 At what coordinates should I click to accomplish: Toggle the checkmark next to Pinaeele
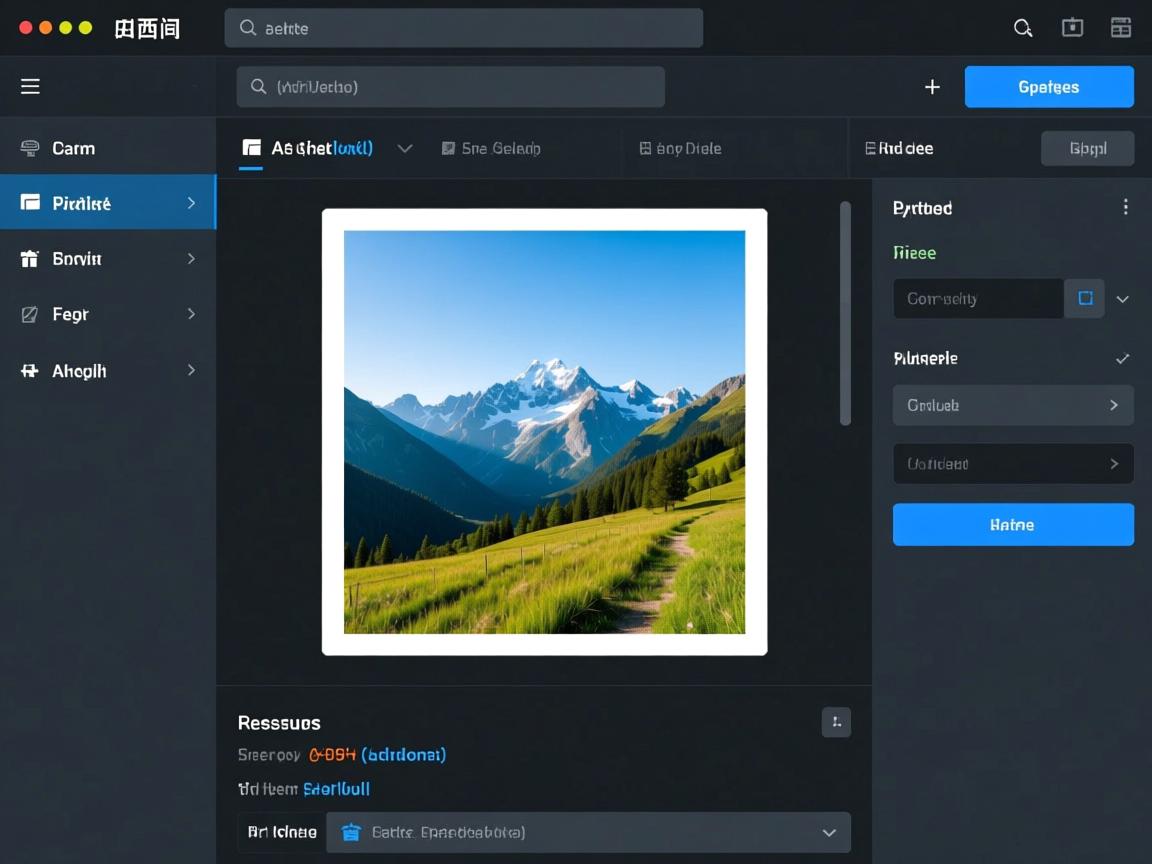pyautogui.click(x=1122, y=358)
